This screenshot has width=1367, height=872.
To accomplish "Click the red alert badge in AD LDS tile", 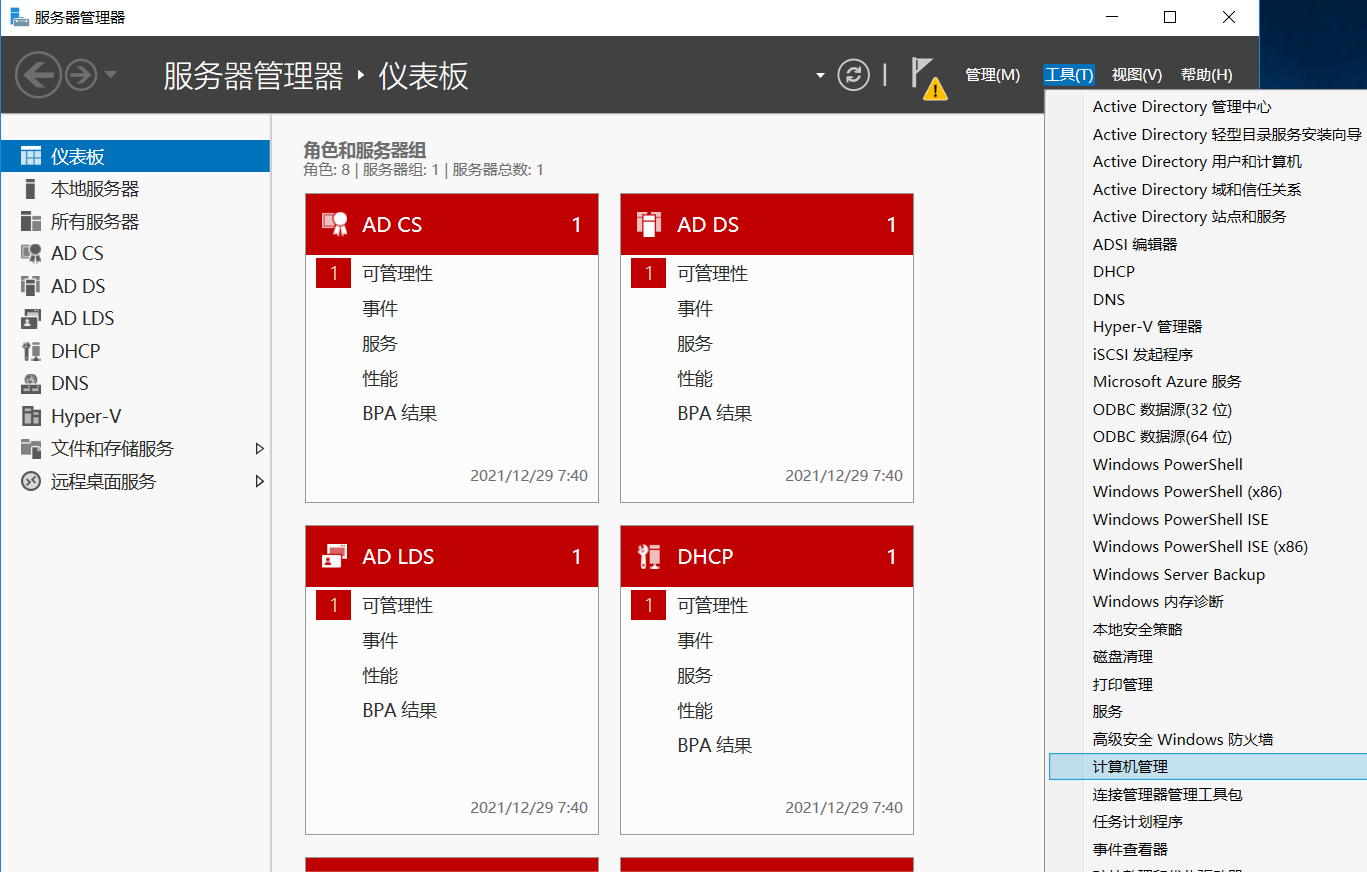I will [x=333, y=606].
